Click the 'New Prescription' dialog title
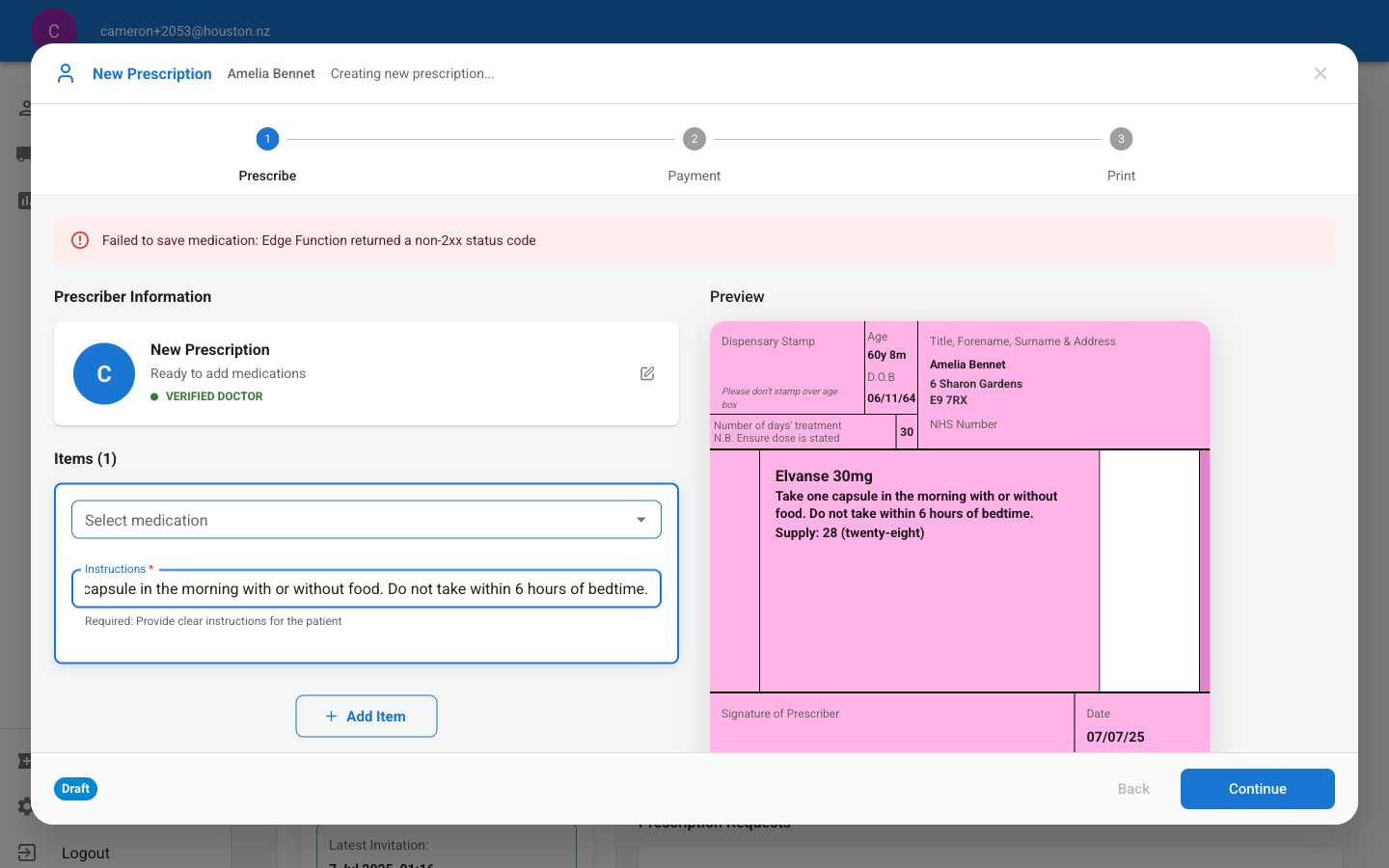 coord(152,73)
